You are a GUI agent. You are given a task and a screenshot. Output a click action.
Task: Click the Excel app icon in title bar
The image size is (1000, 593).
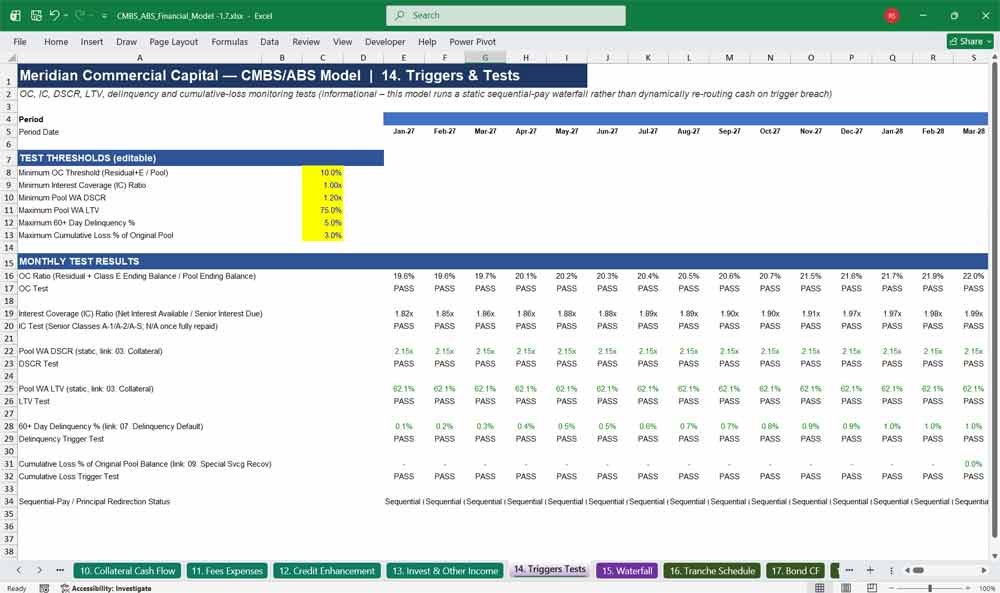15,15
